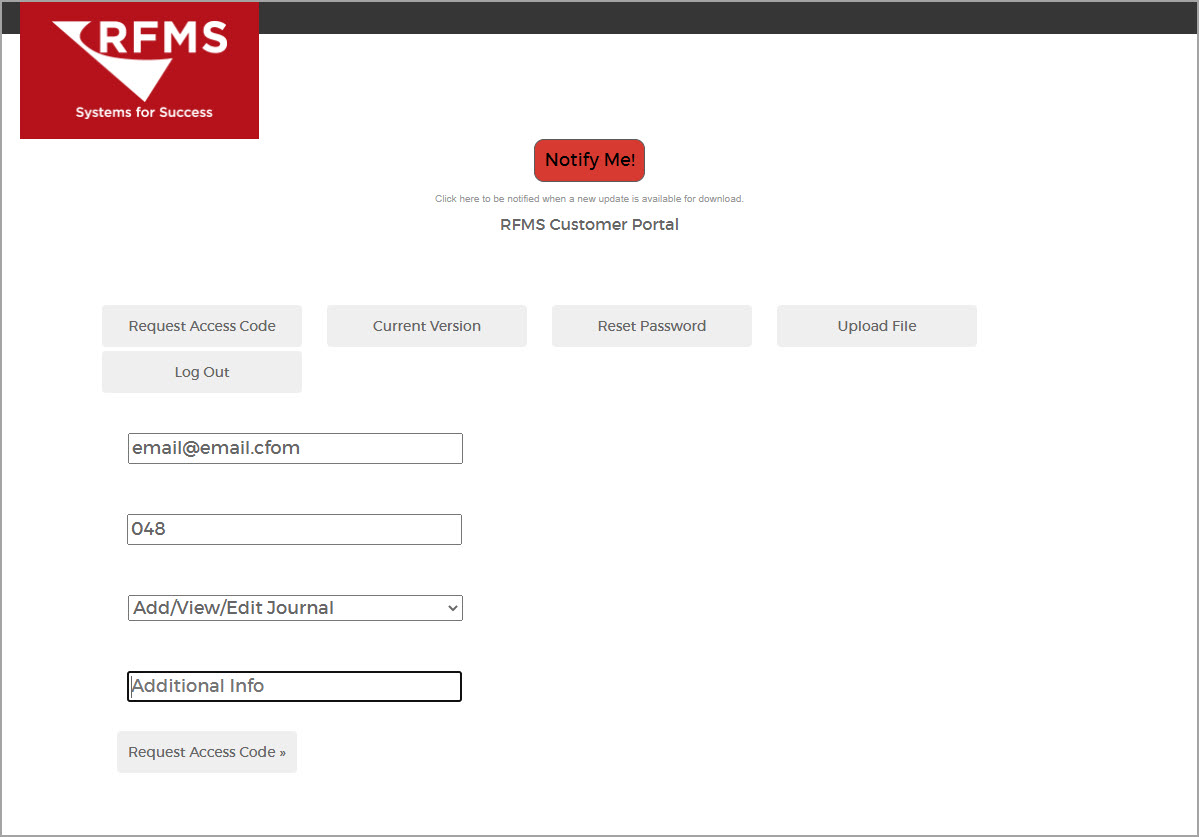Switch to the Current Version section
The image size is (1199, 837).
(426, 325)
